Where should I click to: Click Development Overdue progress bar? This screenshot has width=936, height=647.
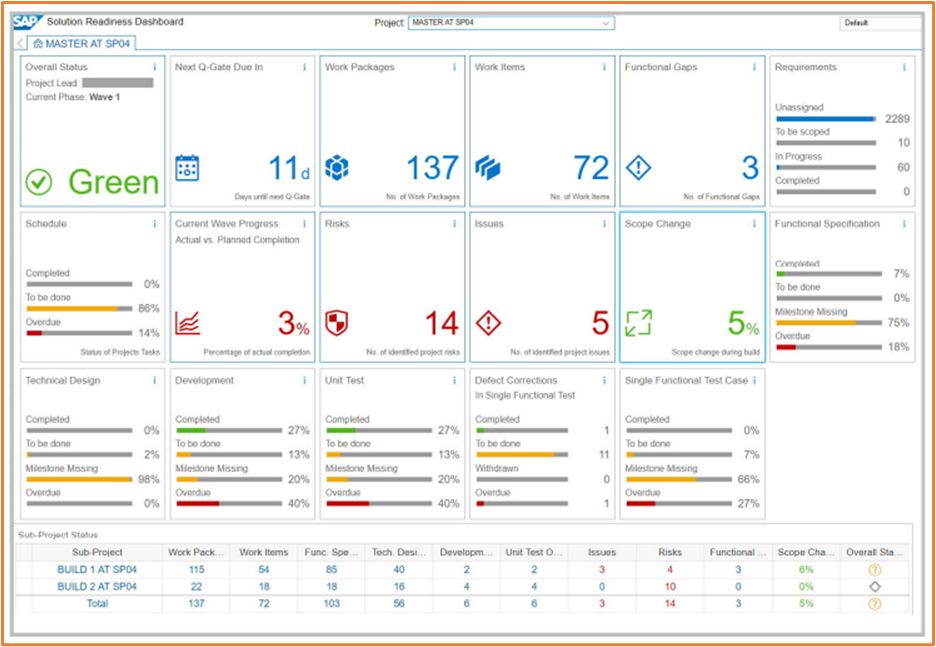229,504
